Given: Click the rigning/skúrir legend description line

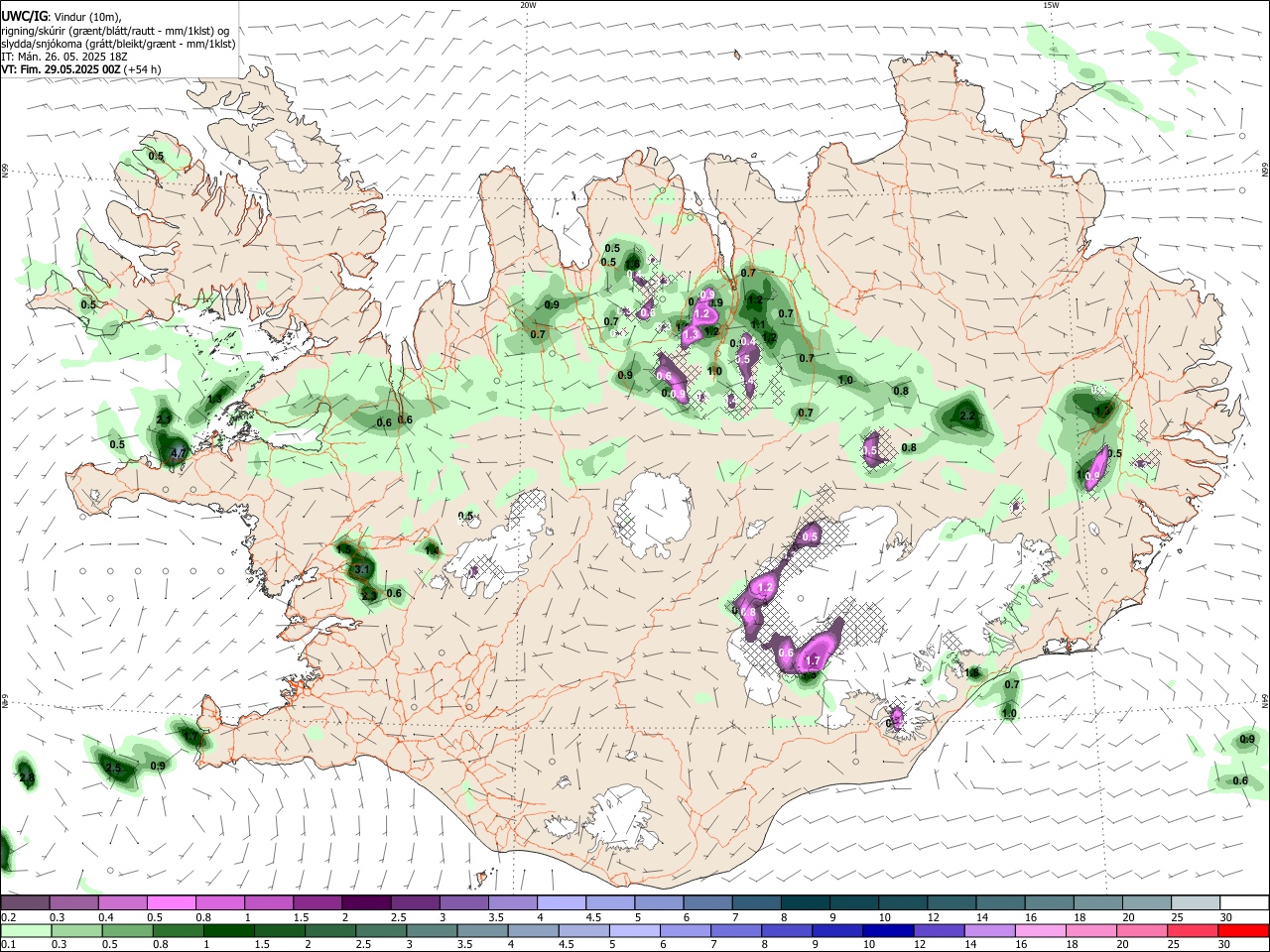Looking at the screenshot, I should 115,31.
